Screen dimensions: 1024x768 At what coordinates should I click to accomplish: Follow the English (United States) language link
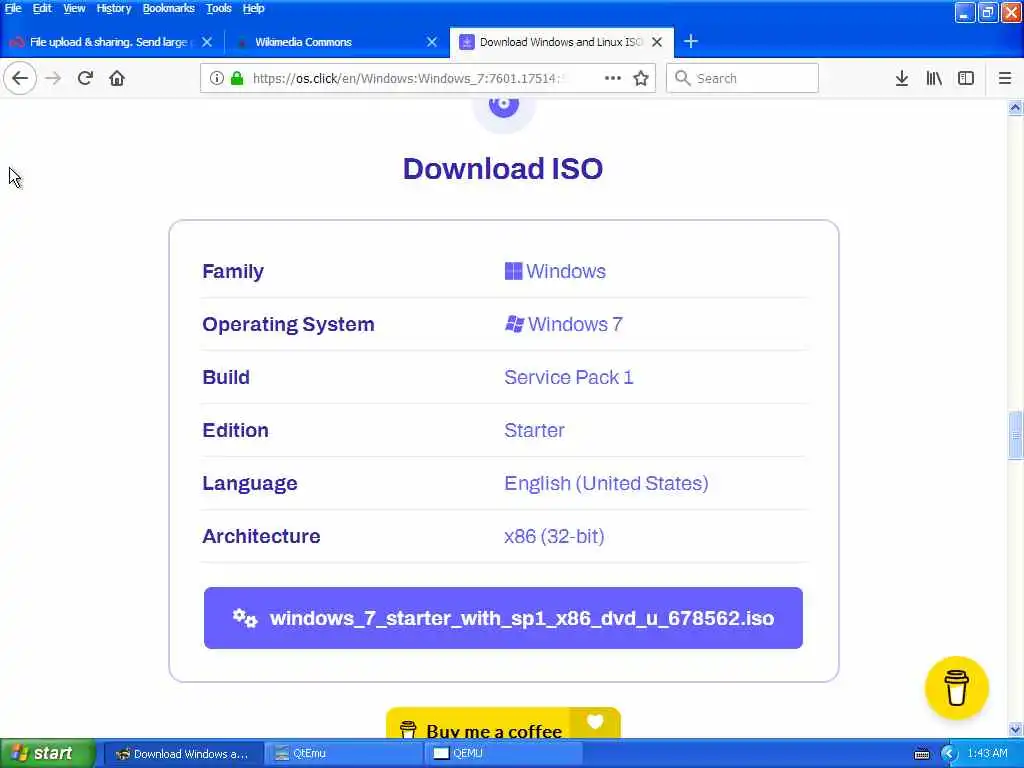click(606, 483)
